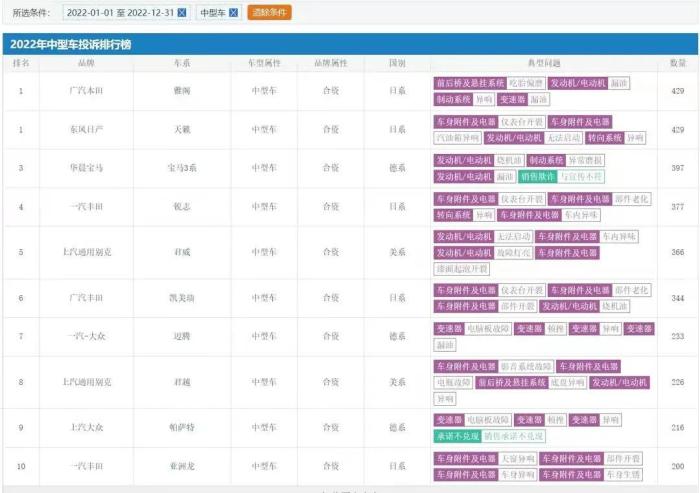
Task: Select the 宝马3系 car series
Action: (182, 168)
